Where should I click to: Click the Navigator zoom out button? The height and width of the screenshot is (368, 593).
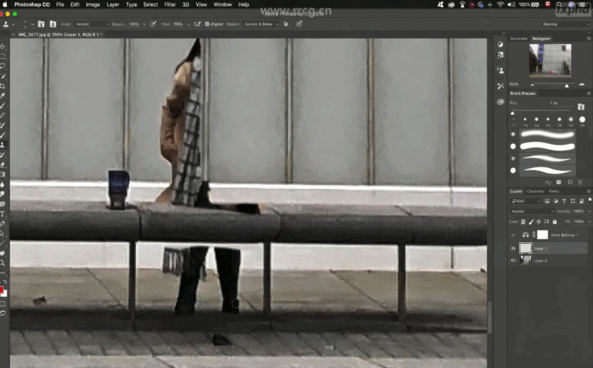click(532, 84)
